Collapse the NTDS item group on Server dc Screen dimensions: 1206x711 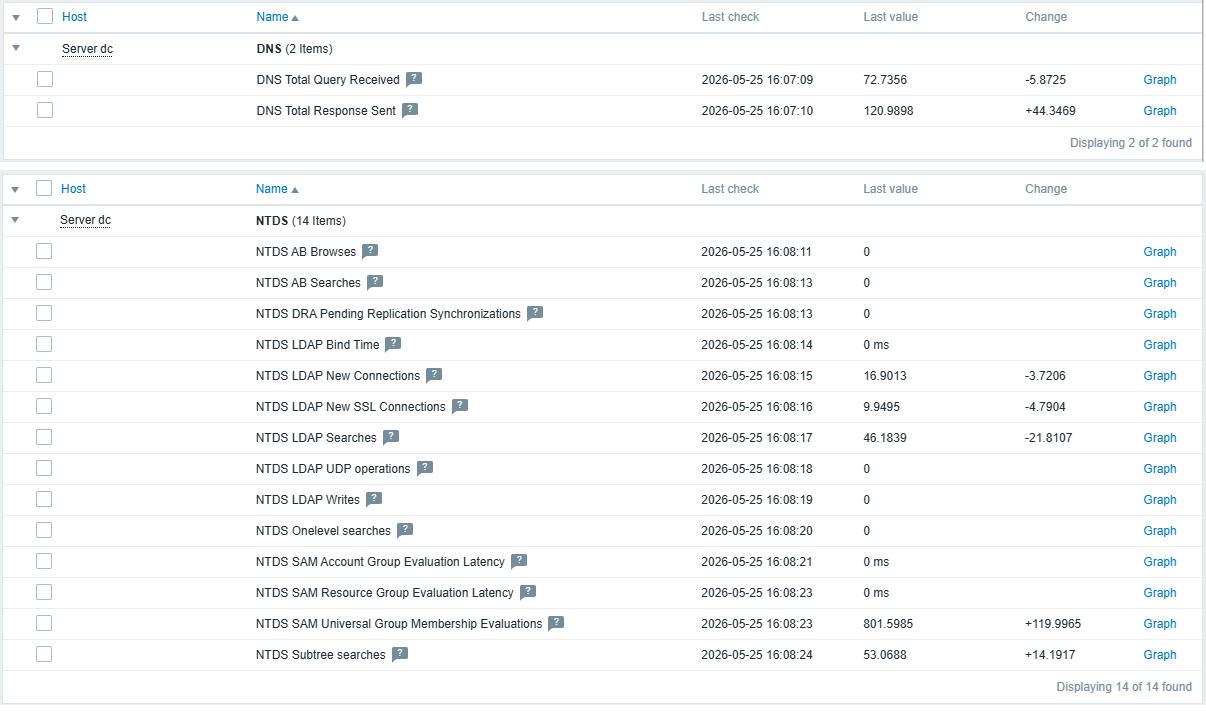[15, 220]
